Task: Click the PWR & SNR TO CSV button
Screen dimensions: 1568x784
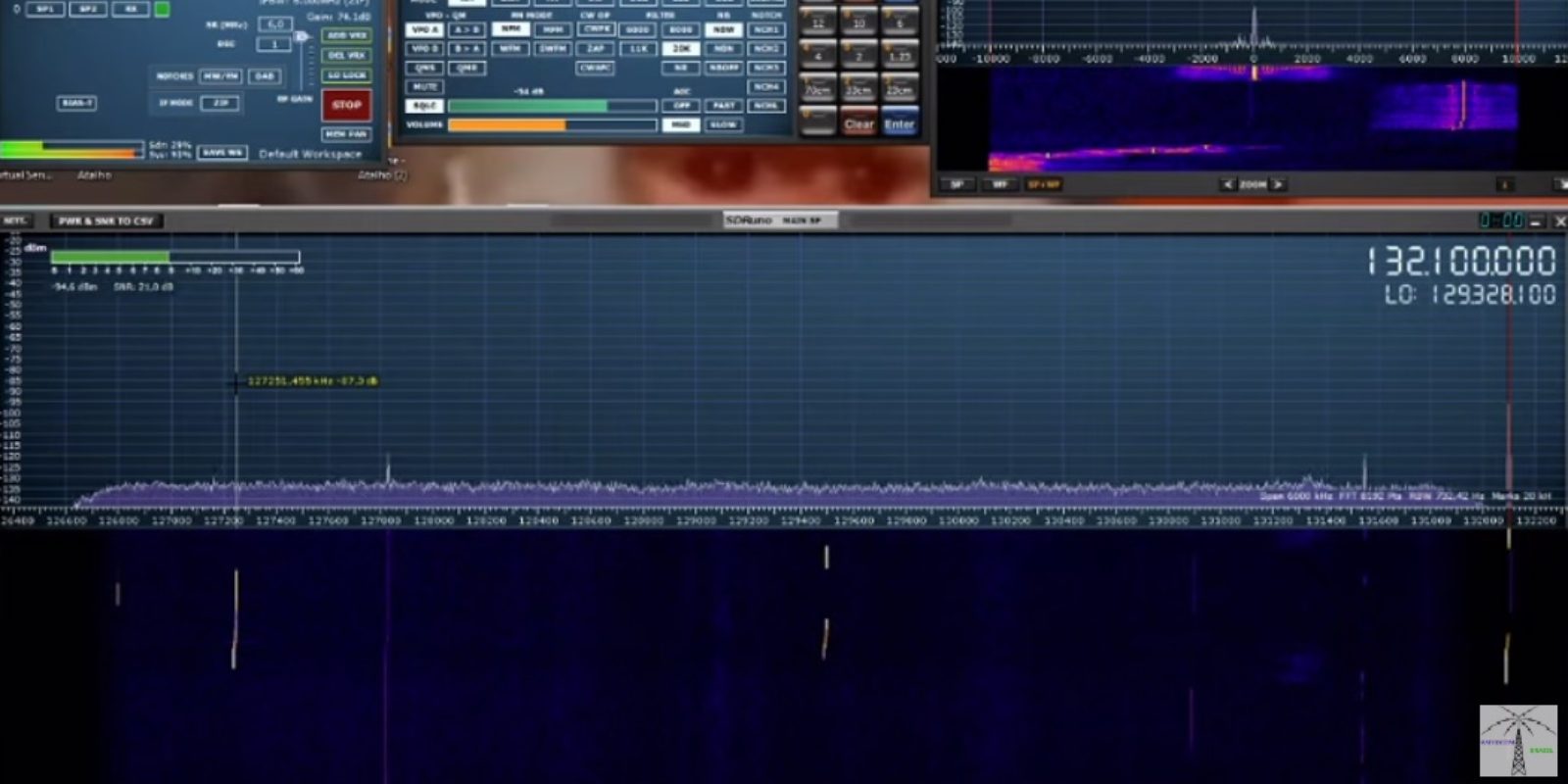Action: pos(106,220)
